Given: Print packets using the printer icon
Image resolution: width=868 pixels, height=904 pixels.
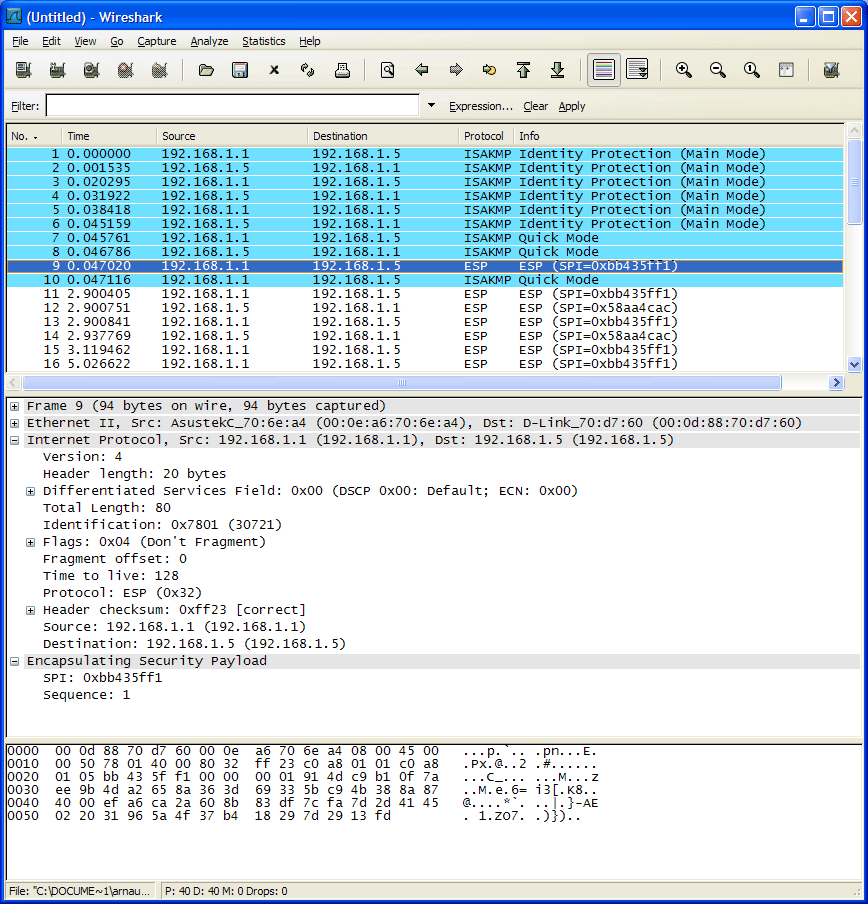Looking at the screenshot, I should click(x=342, y=70).
